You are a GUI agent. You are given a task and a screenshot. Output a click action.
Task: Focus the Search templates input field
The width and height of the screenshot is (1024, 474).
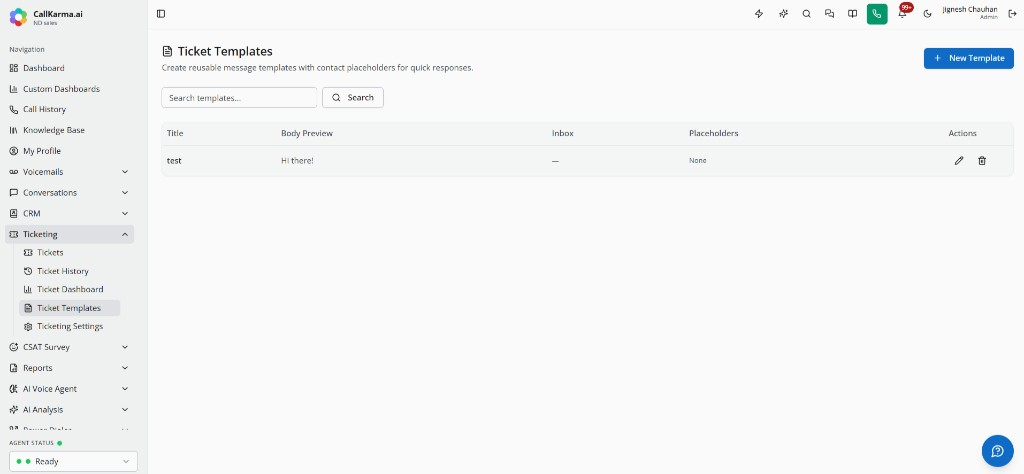(239, 97)
